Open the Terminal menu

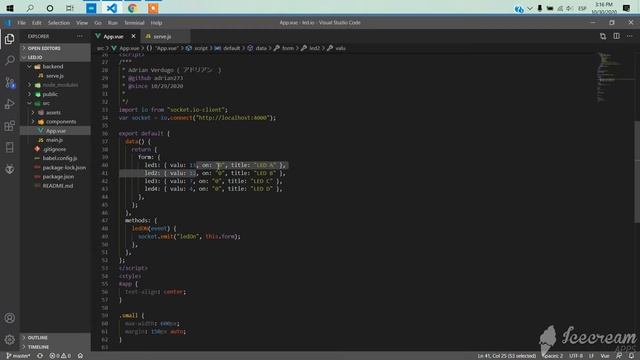coord(134,23)
